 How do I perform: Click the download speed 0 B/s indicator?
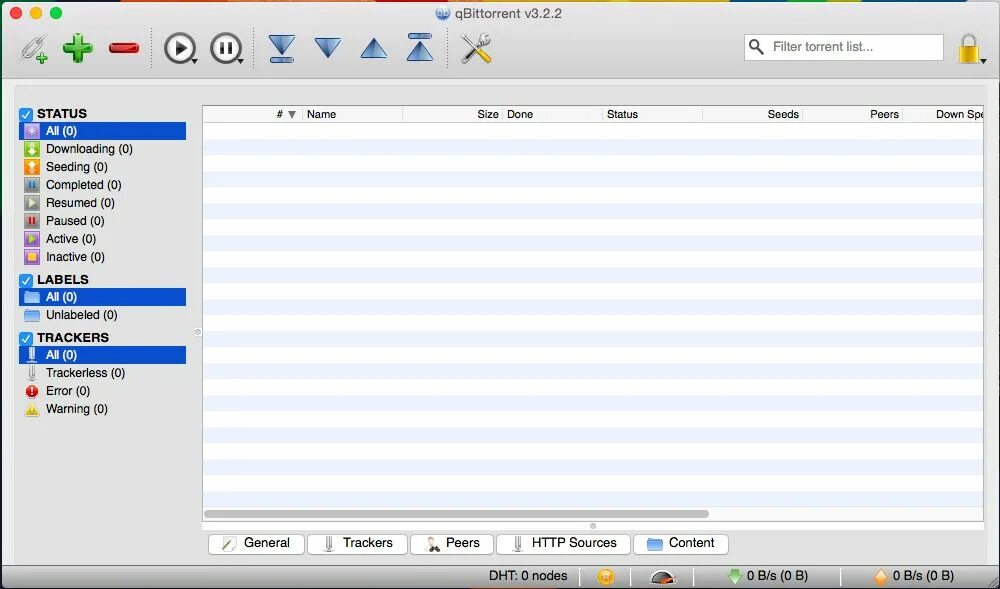tap(768, 576)
